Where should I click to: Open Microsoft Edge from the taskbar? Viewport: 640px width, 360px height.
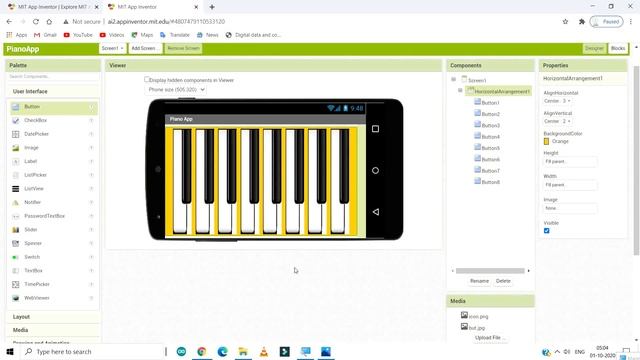(x=222, y=351)
